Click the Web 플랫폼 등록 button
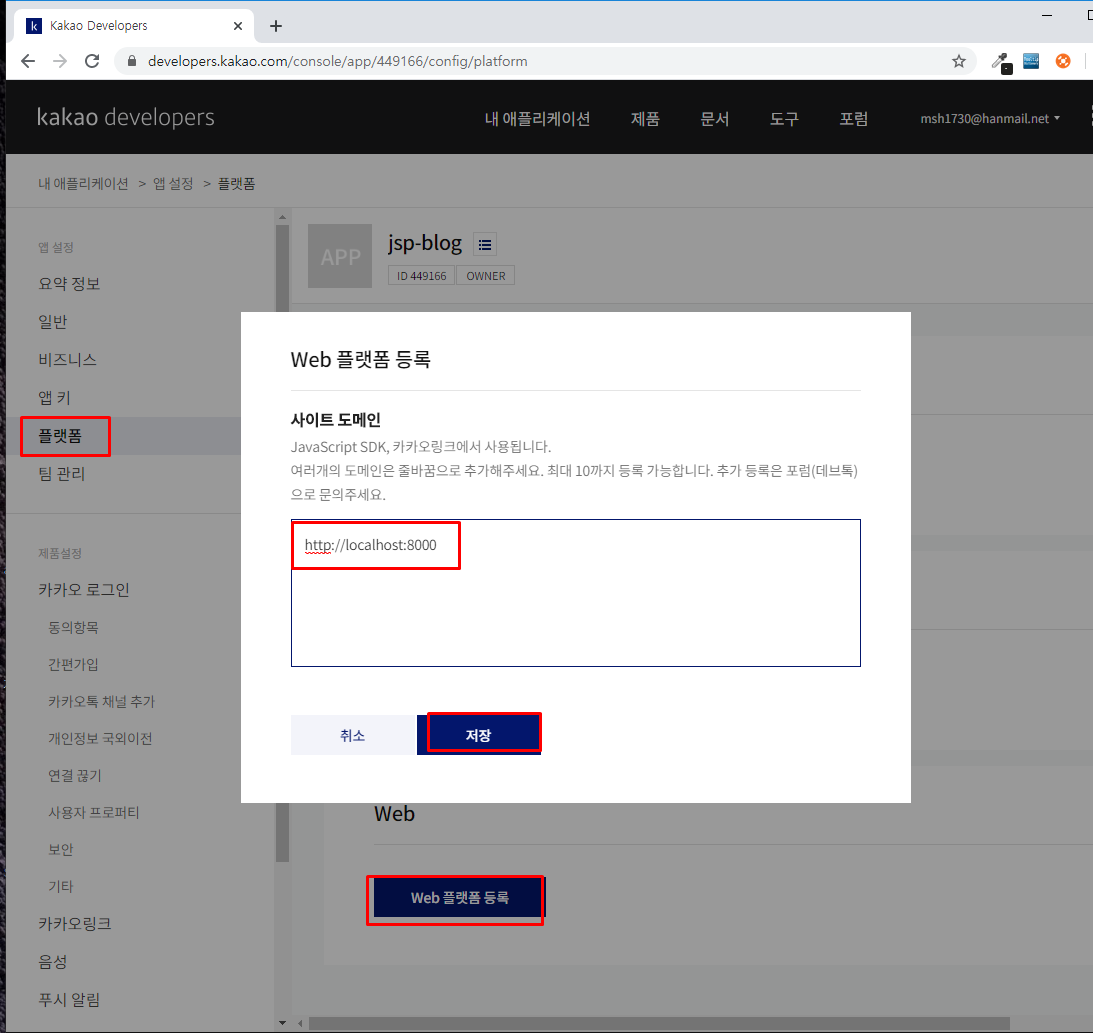The width and height of the screenshot is (1093, 1033). [459, 898]
